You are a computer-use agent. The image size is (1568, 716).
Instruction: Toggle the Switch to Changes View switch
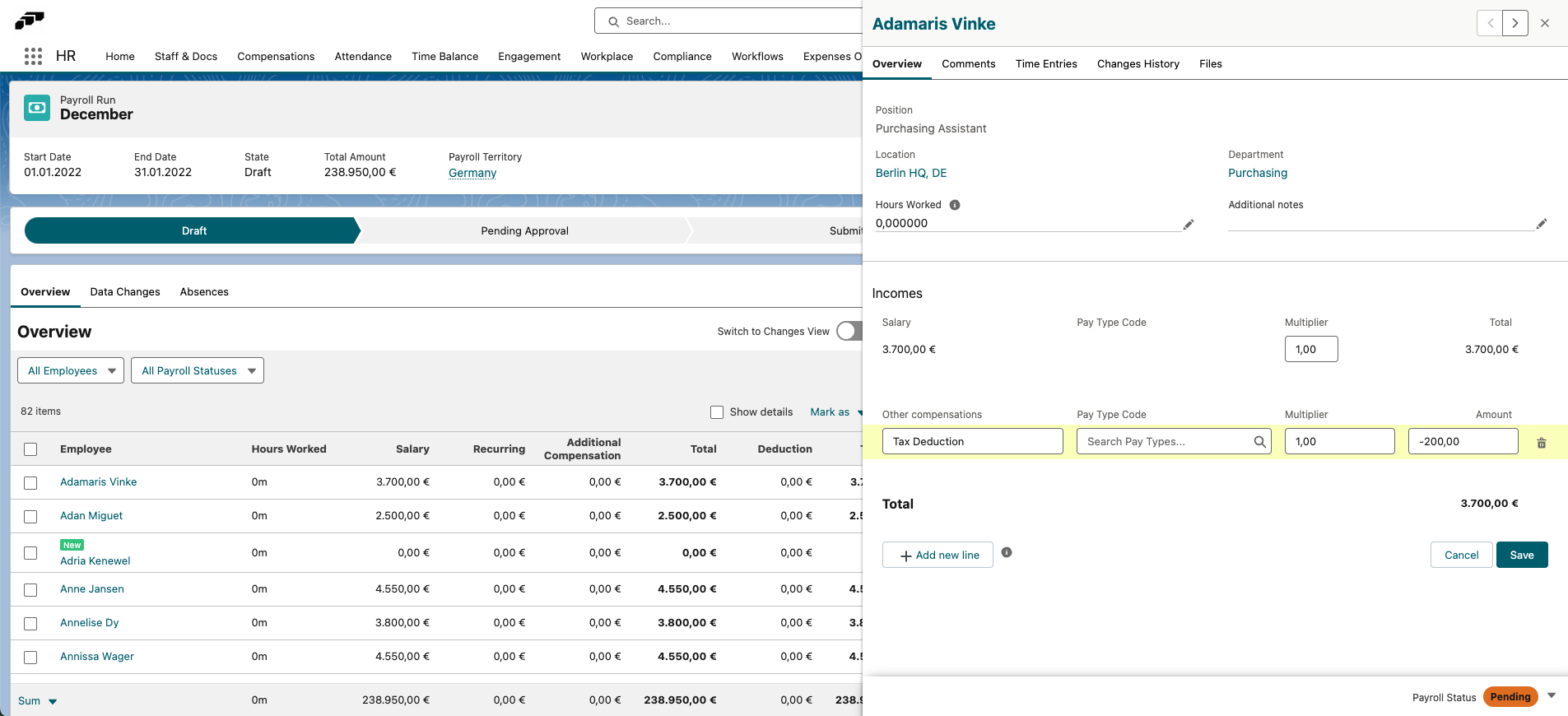tap(849, 331)
